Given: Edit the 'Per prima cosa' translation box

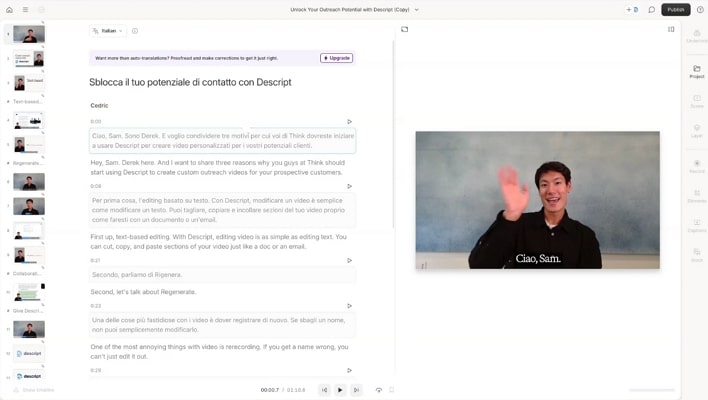Looking at the screenshot, I should click(x=223, y=210).
